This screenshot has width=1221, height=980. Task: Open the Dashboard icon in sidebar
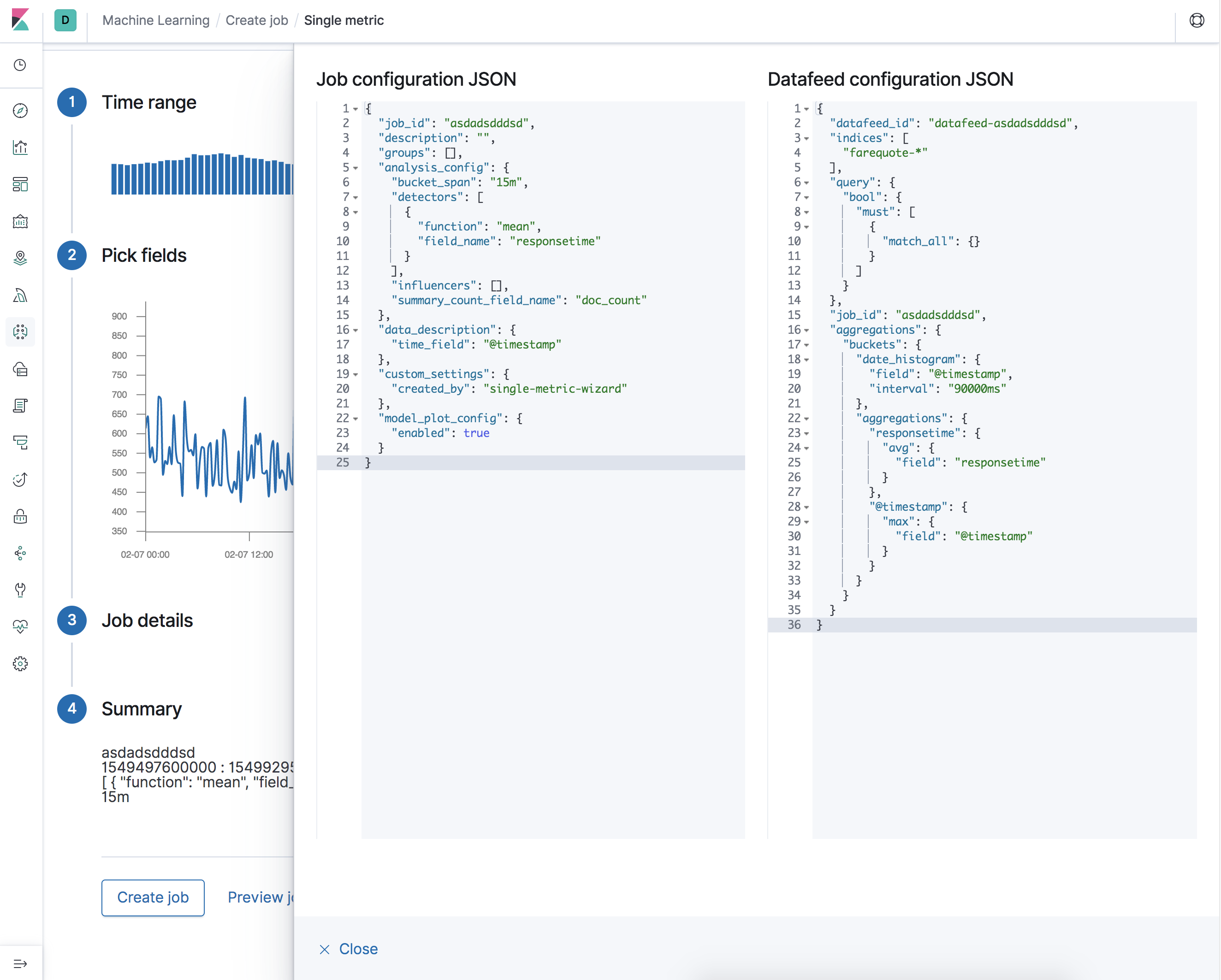pos(20,184)
